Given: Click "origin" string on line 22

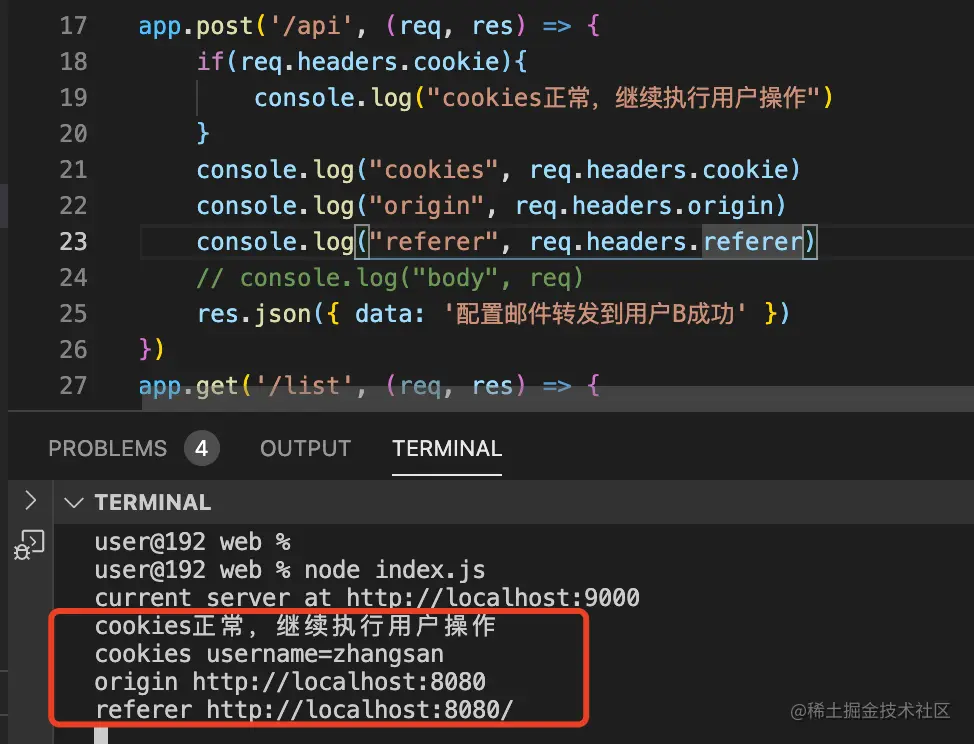Looking at the screenshot, I should [426, 206].
